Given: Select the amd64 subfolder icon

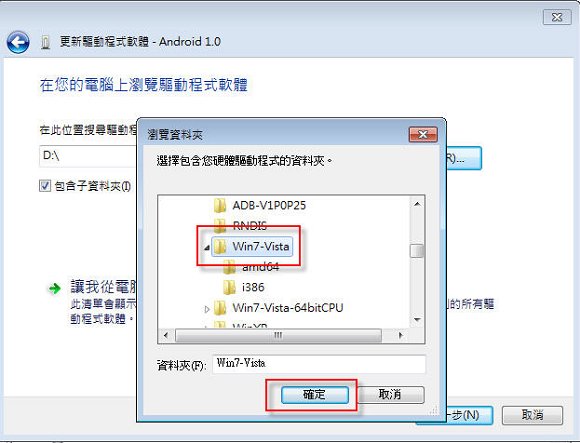Looking at the screenshot, I should [229, 267].
